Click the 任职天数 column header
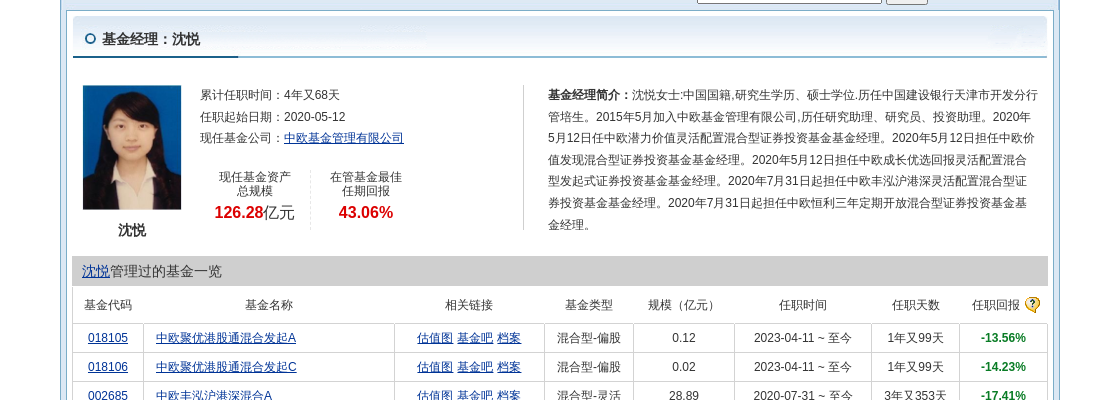Viewport: 1120px width, 400px height. click(x=916, y=305)
